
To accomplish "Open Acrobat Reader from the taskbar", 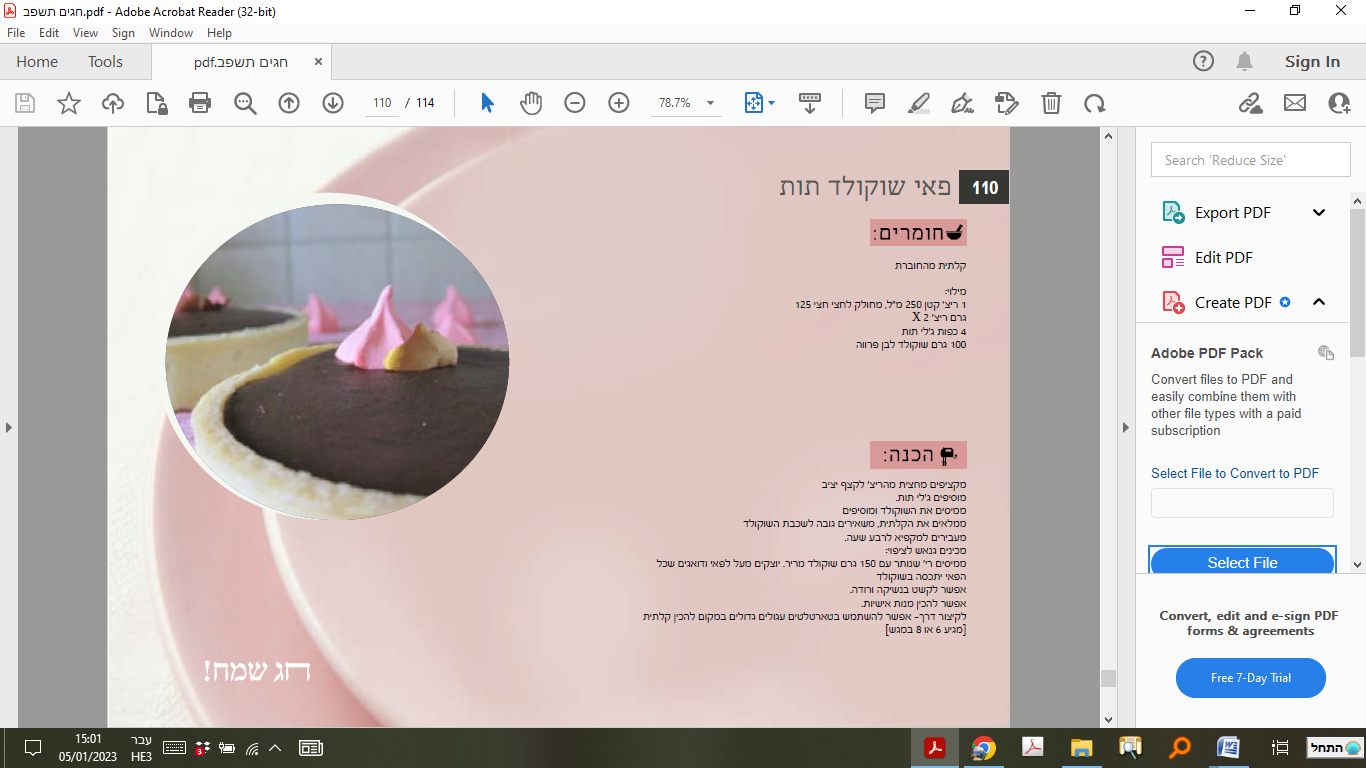I will (x=935, y=748).
